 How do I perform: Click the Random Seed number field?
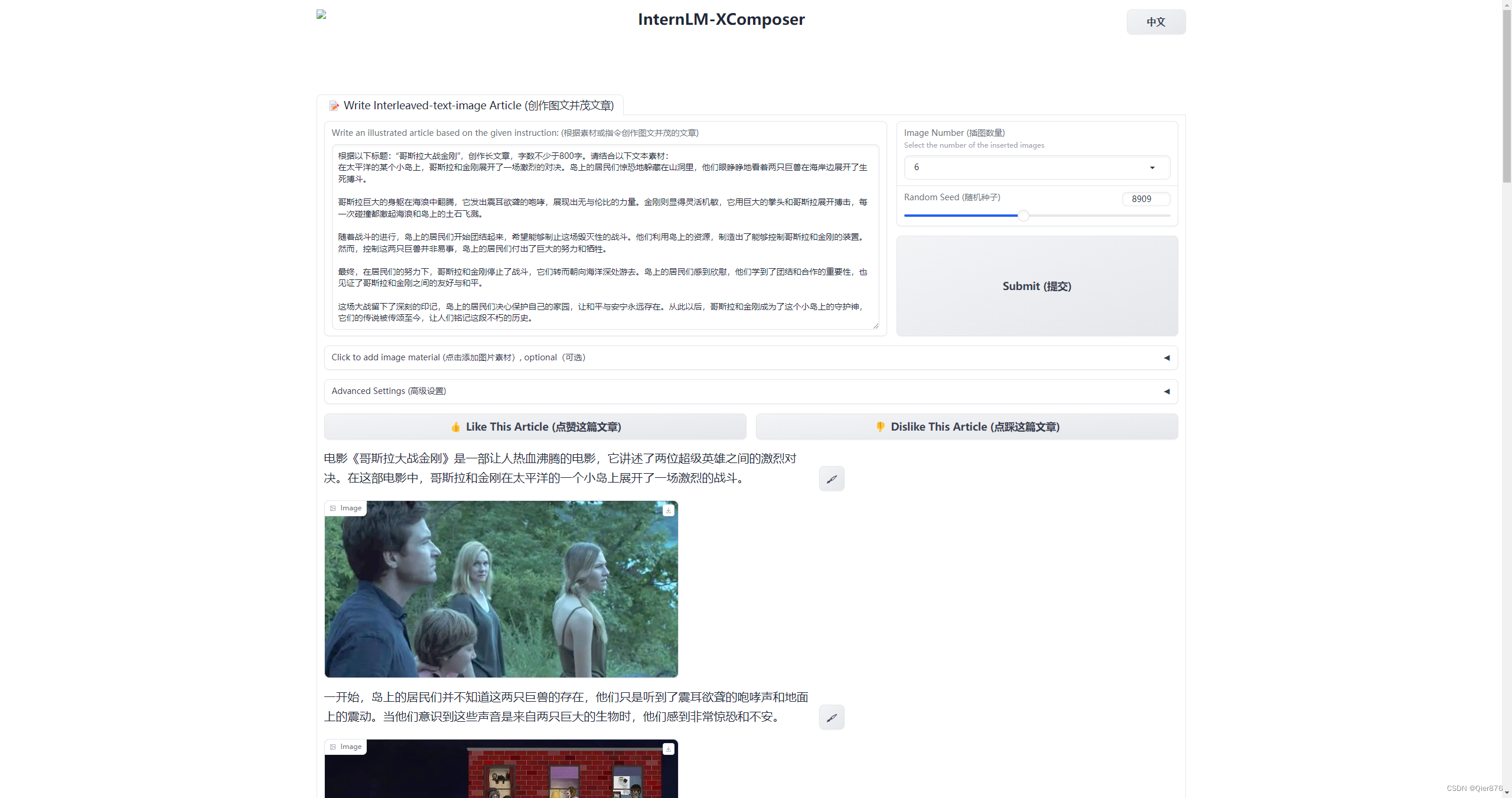point(1145,199)
